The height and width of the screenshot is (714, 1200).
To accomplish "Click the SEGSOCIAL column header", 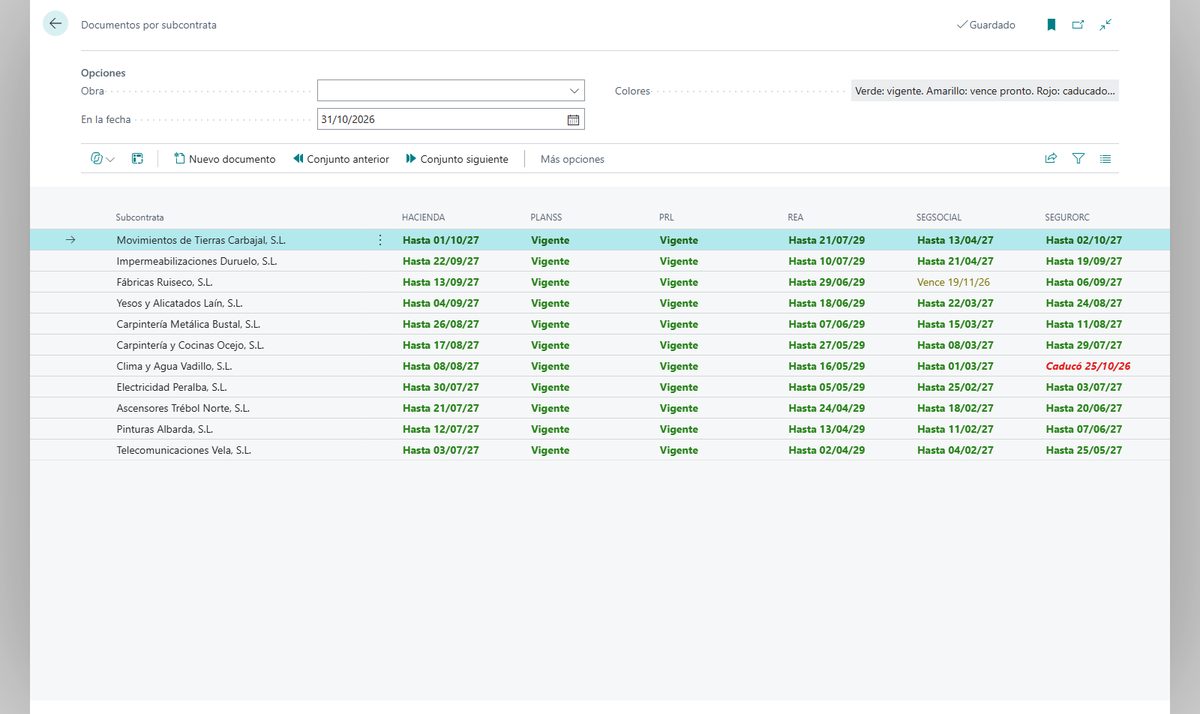I will (939, 217).
